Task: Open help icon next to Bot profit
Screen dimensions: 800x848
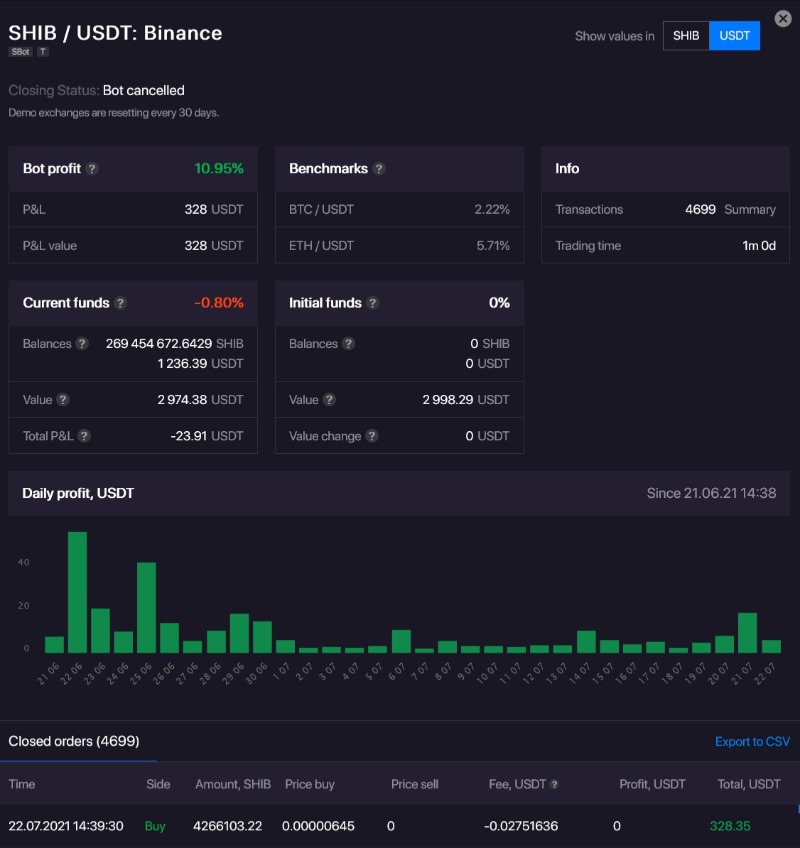Action: (92, 169)
